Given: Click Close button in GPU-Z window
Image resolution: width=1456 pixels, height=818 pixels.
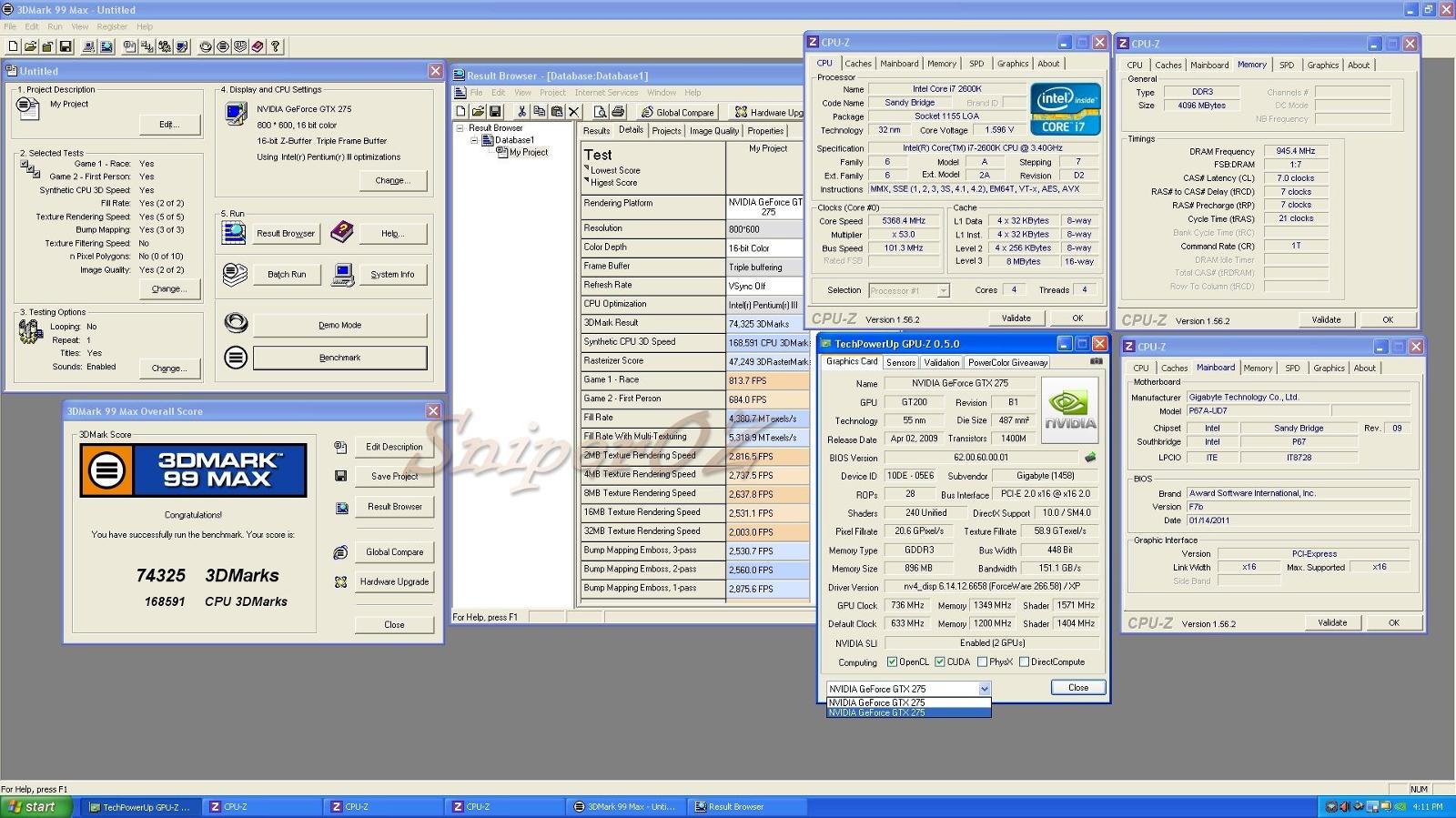Looking at the screenshot, I should 1078,688.
